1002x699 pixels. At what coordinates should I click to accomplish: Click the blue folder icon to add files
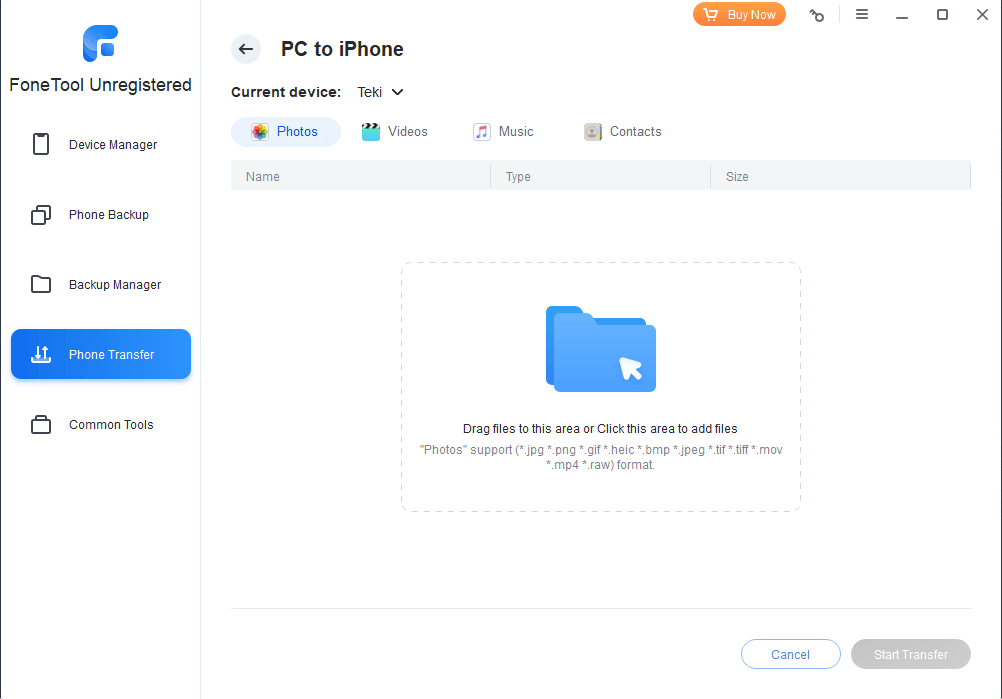(601, 349)
